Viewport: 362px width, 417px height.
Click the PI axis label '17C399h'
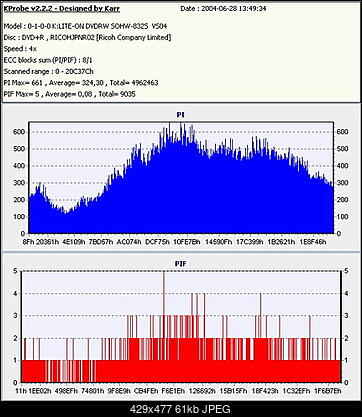[250, 242]
